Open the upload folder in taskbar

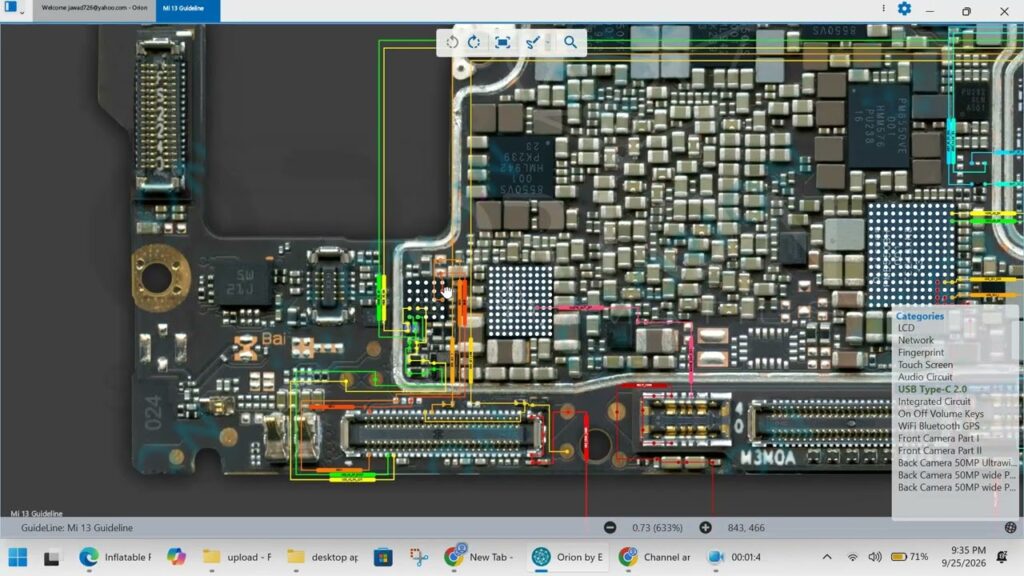[x=237, y=557]
